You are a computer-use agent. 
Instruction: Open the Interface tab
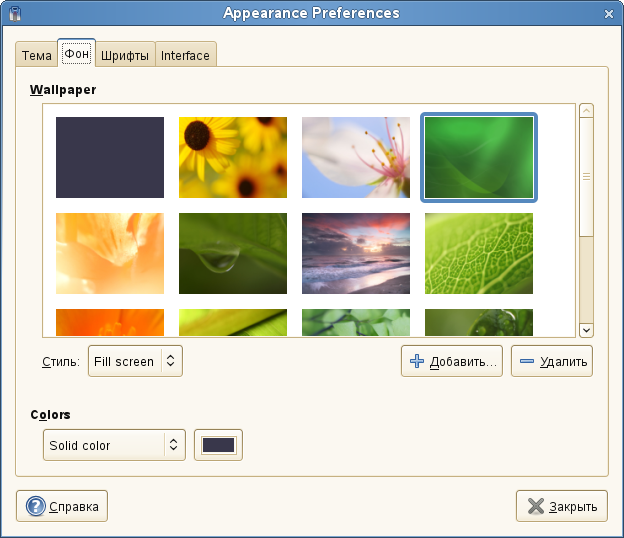[x=185, y=55]
